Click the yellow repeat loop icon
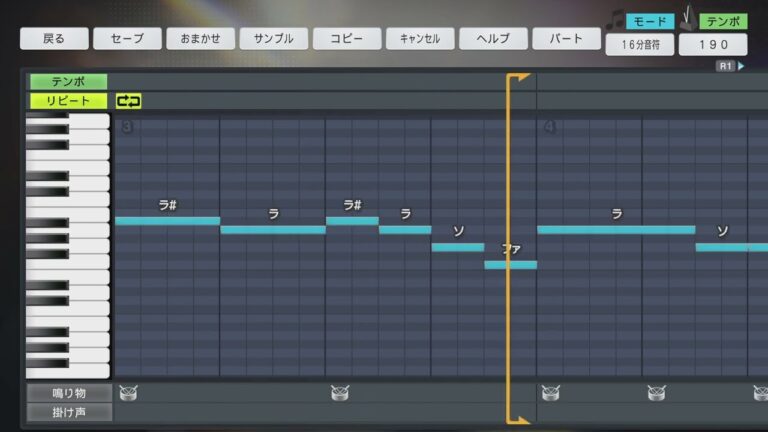The height and width of the screenshot is (432, 768). (x=129, y=100)
